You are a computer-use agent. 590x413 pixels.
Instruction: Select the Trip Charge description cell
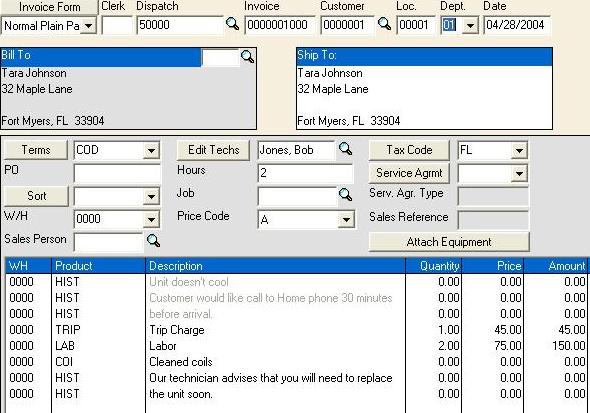275,330
